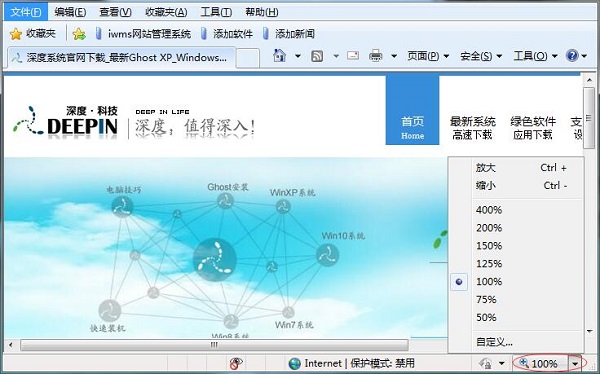Set zoom level to 75%
The image size is (600, 374).
486,299
